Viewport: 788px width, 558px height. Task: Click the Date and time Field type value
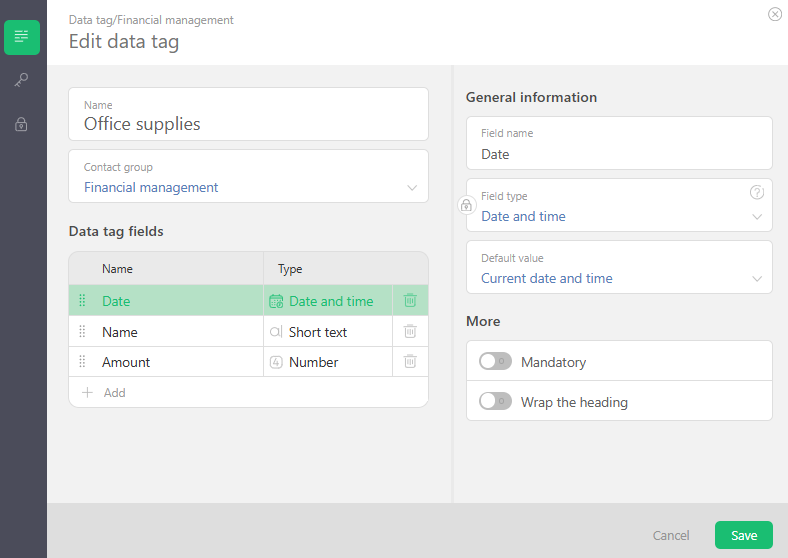523,216
